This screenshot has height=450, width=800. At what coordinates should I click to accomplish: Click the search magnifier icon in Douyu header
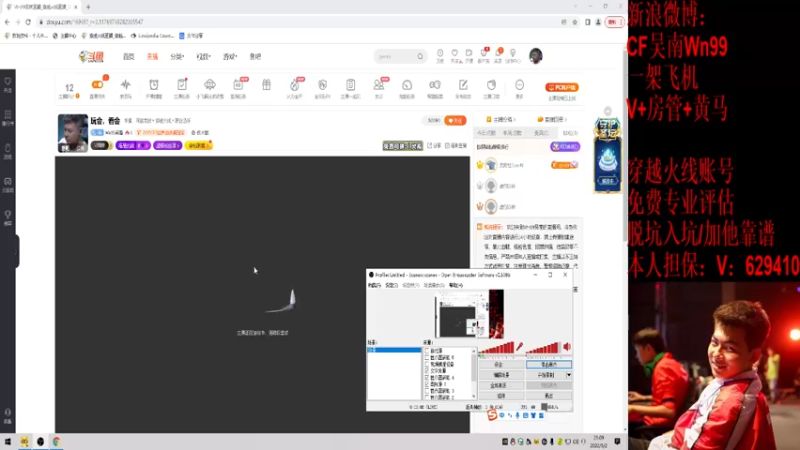pyautogui.click(x=420, y=57)
